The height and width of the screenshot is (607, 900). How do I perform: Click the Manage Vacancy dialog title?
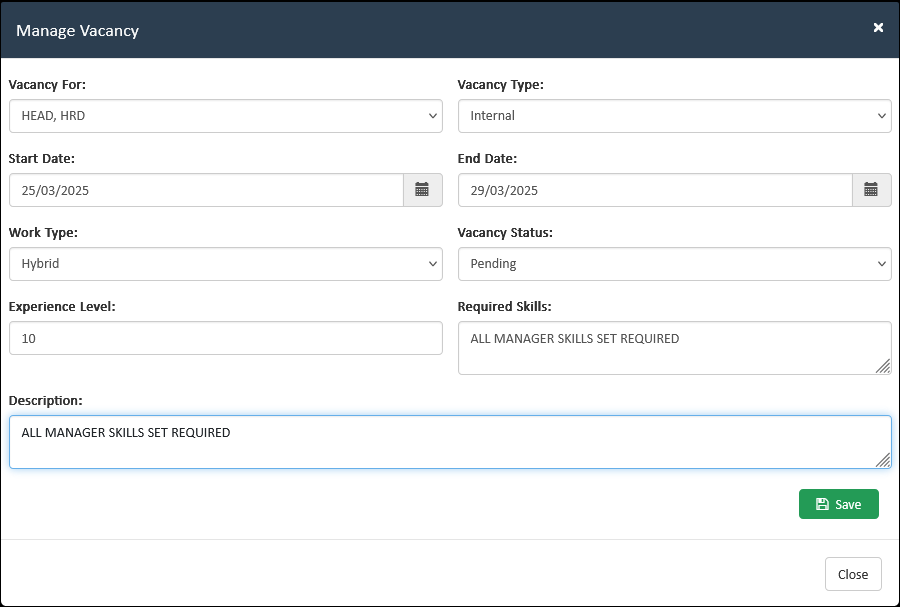77,30
